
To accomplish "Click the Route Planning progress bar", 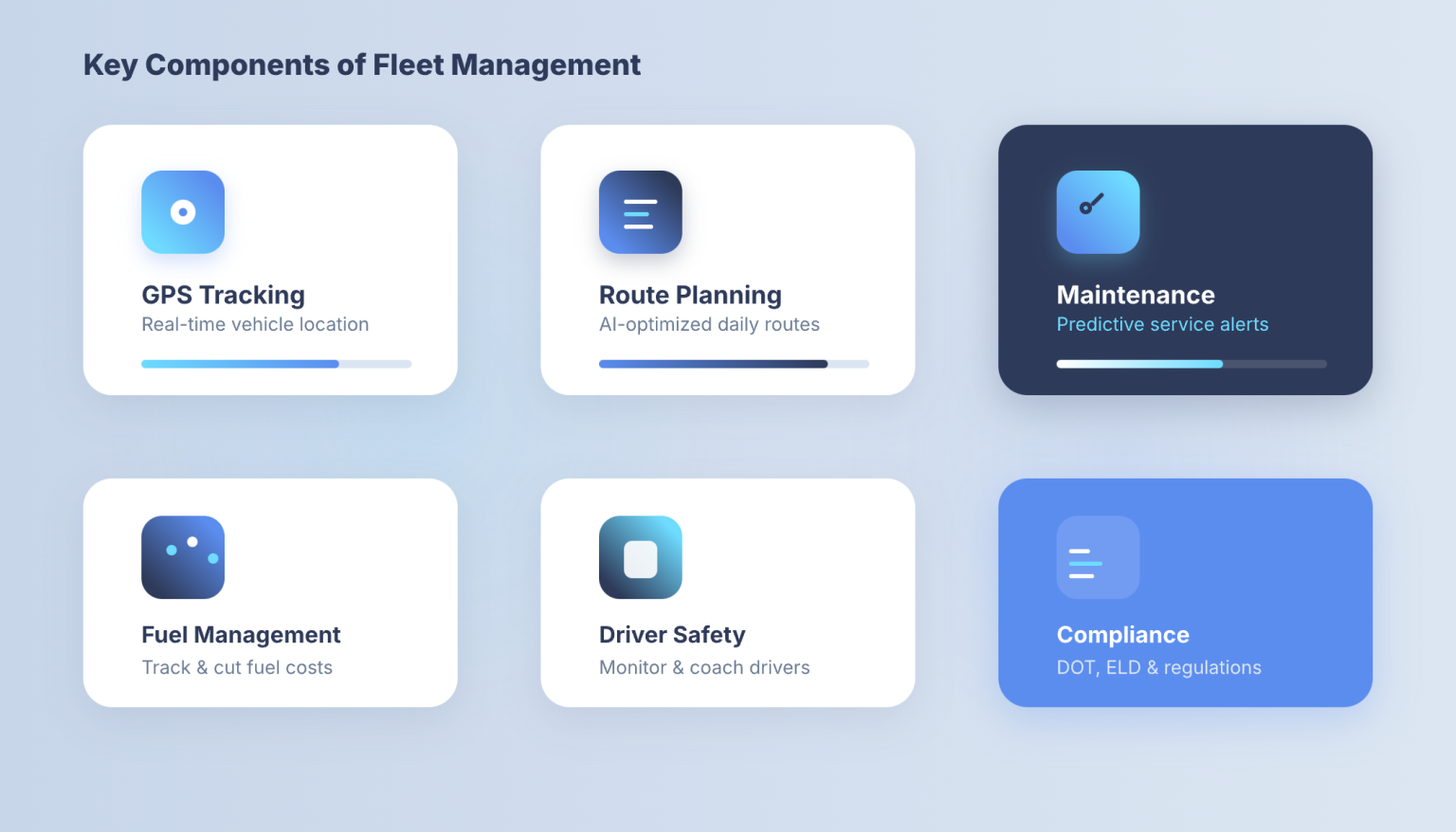I will click(735, 364).
